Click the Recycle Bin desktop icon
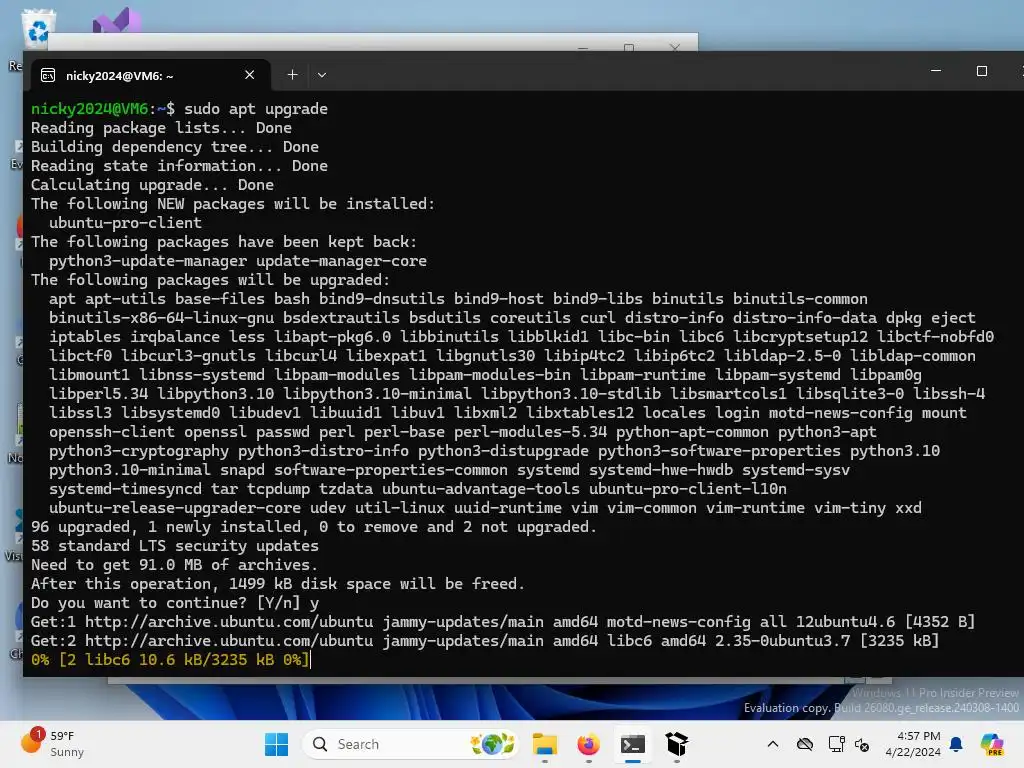This screenshot has height=768, width=1024. 38,29
